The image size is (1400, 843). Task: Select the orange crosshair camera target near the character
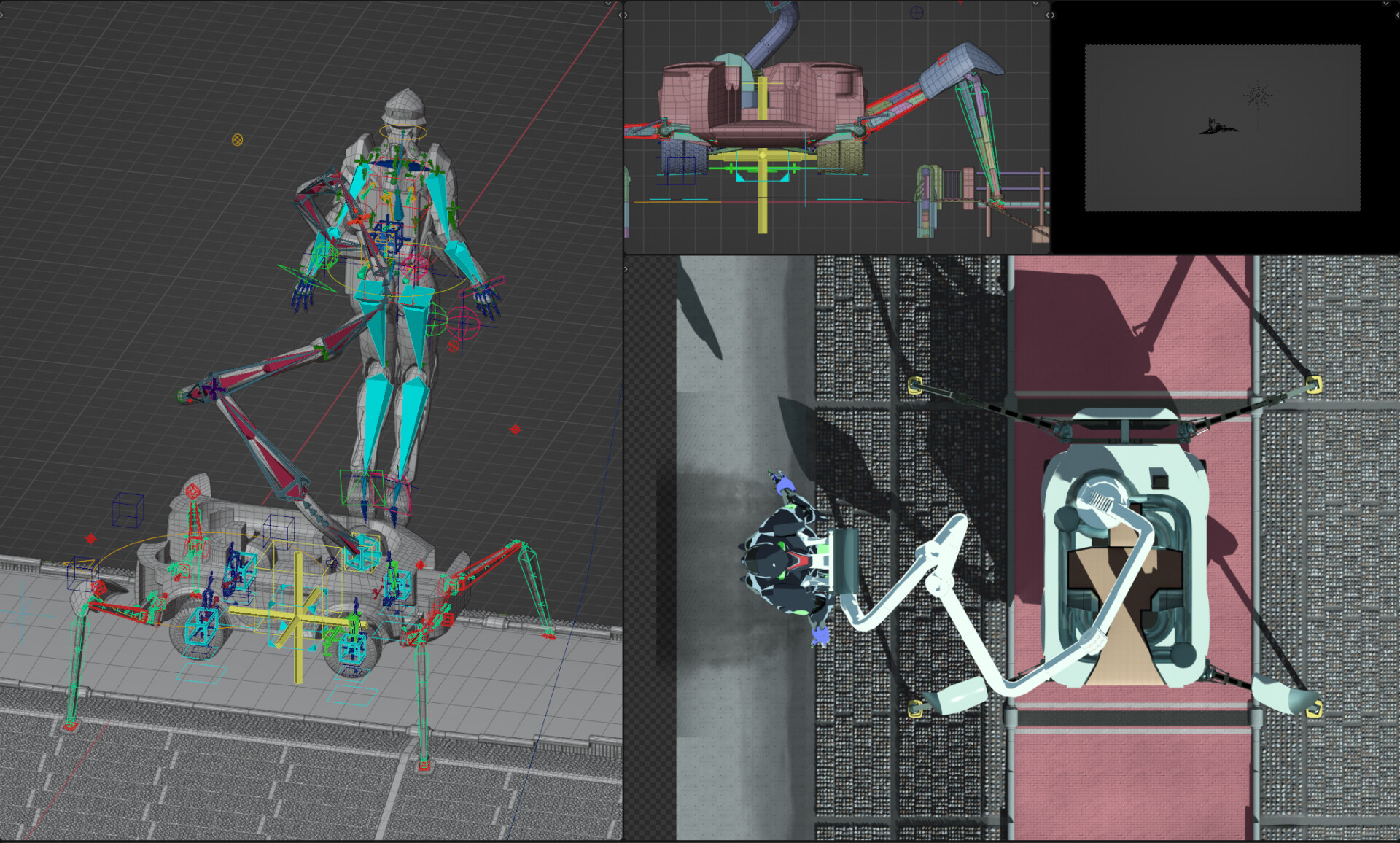[238, 140]
